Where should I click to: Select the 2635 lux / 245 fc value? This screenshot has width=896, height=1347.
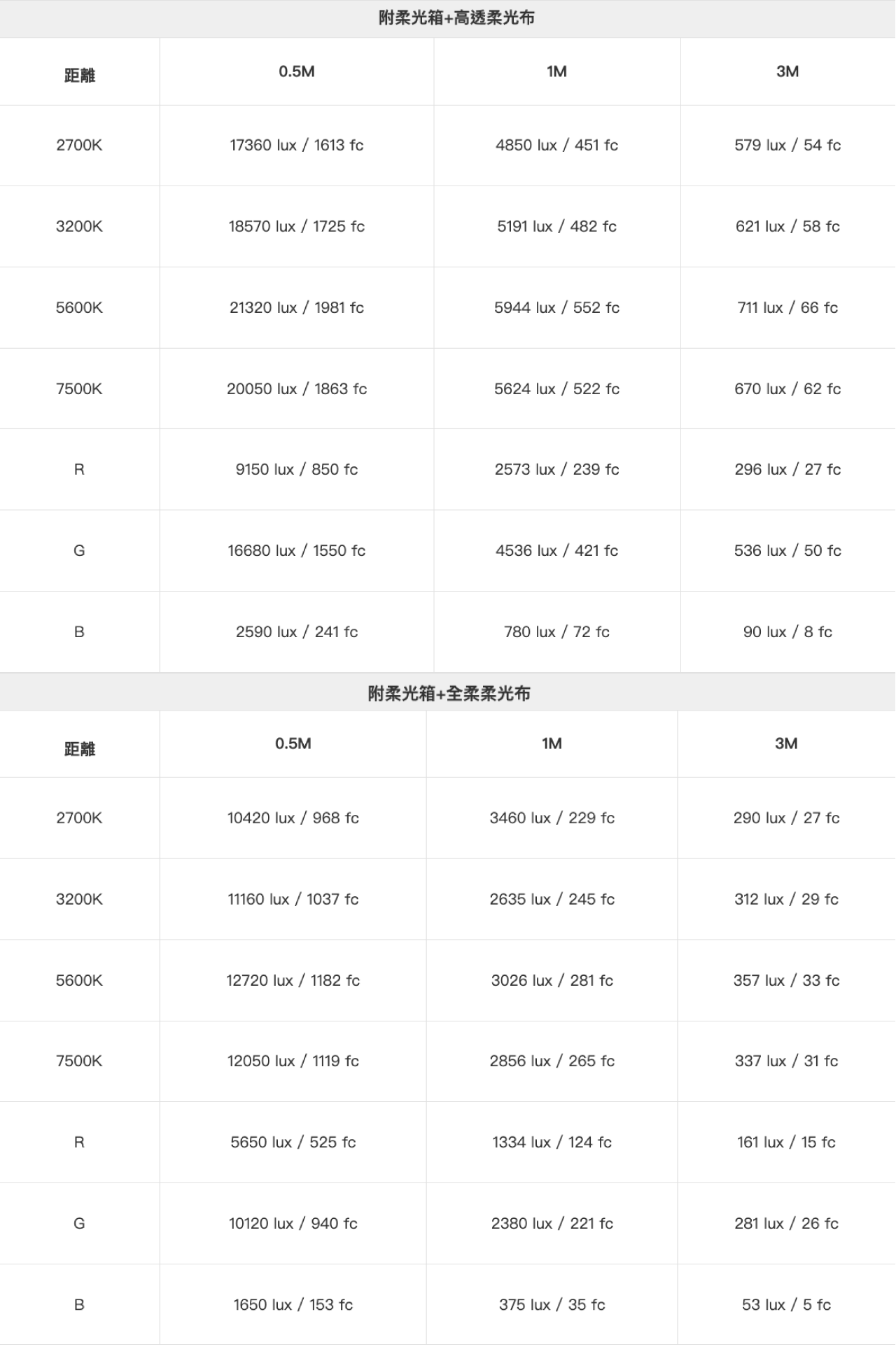[552, 899]
